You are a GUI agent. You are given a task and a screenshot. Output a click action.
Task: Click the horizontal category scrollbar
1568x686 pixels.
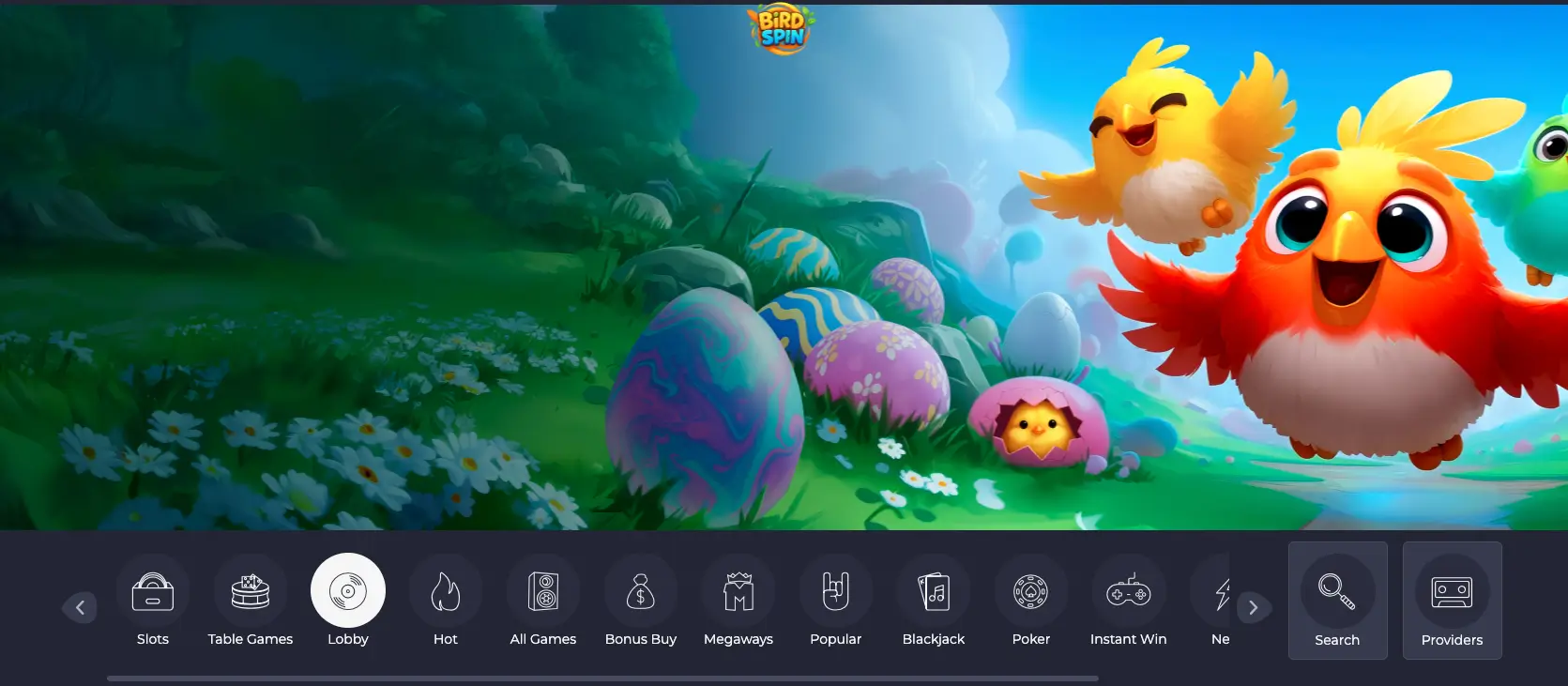click(602, 678)
